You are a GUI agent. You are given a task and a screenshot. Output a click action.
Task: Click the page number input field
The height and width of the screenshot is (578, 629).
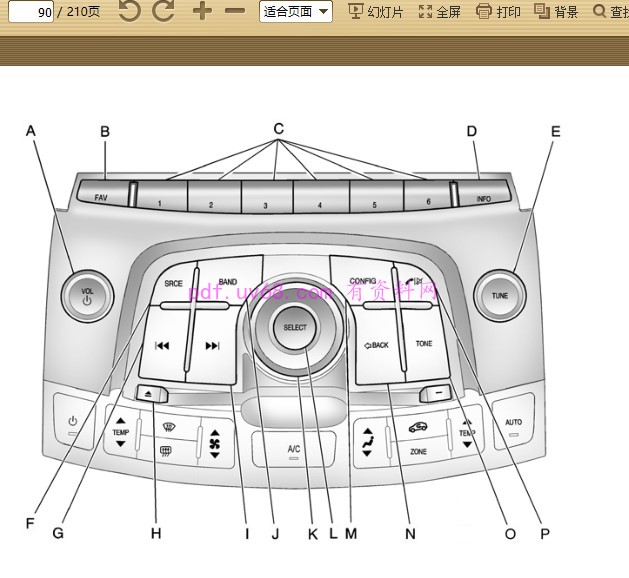click(28, 12)
